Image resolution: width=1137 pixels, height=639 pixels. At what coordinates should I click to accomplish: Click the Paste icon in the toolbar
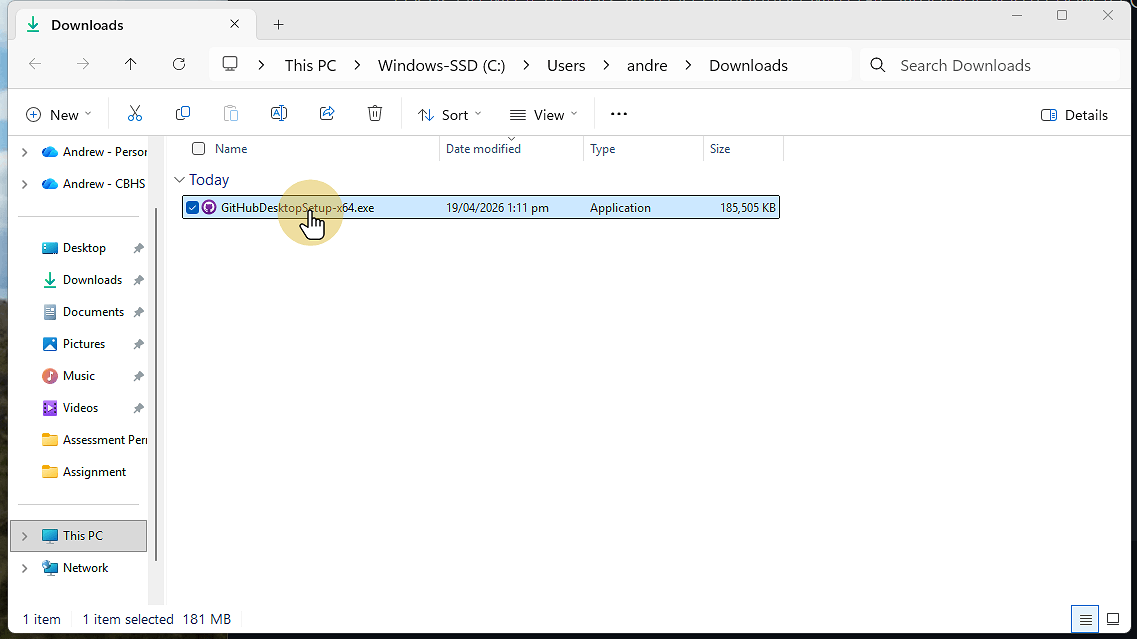[231, 113]
